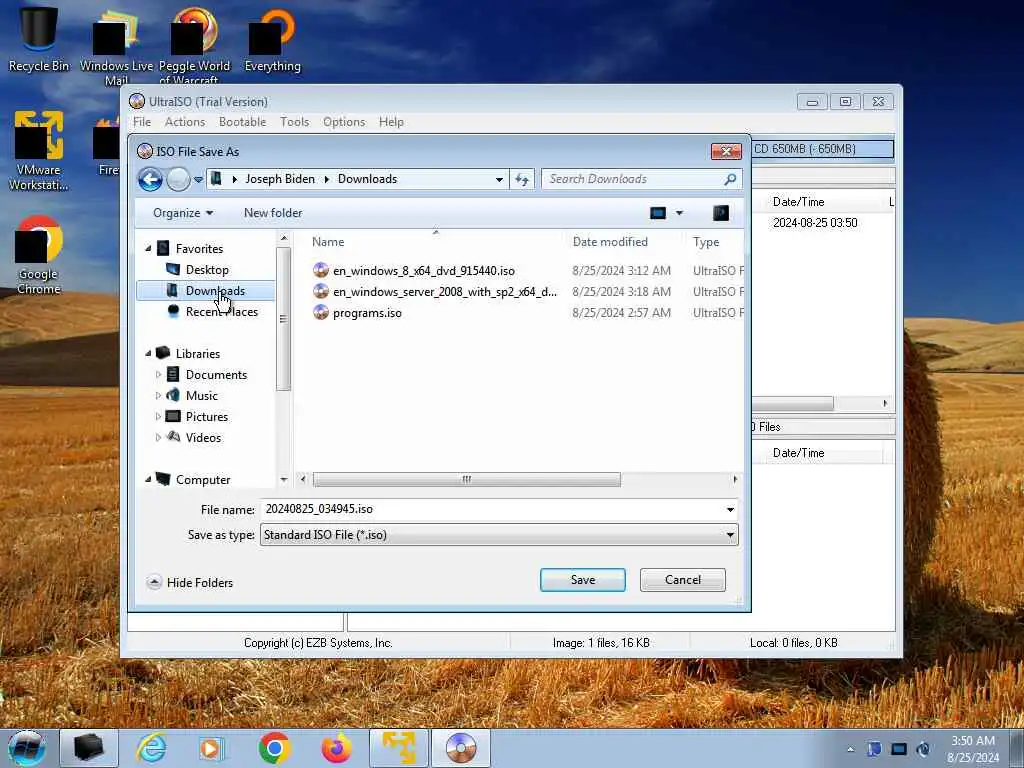
Task: Open recent locations dropdown beside Forward arrow
Action: click(198, 180)
